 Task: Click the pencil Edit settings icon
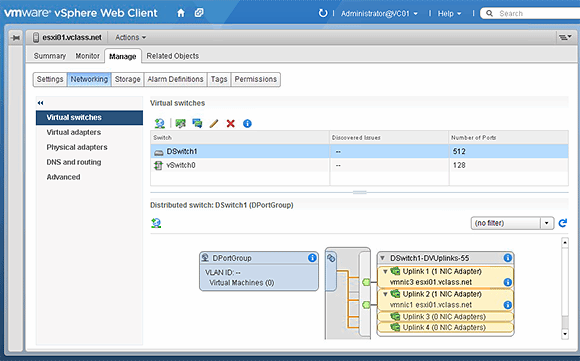coord(214,123)
